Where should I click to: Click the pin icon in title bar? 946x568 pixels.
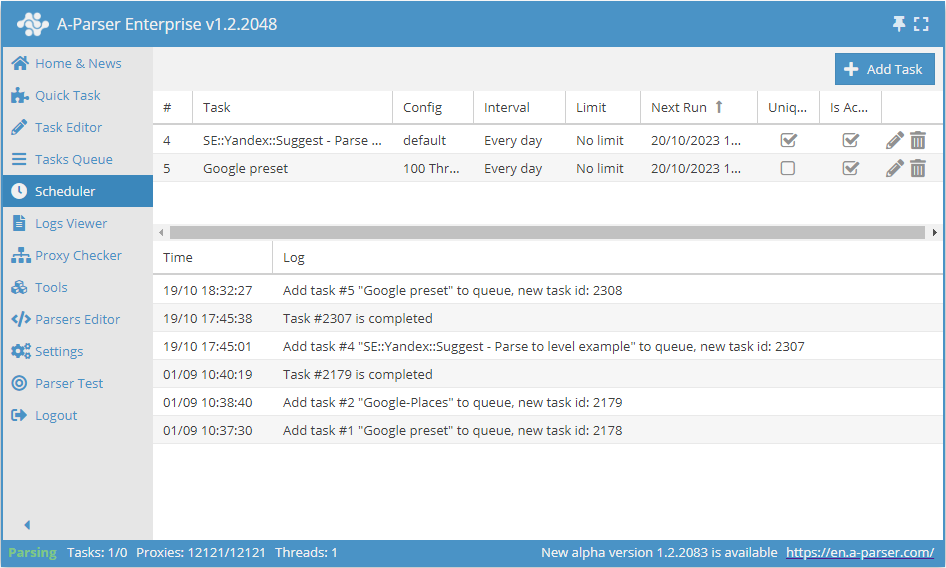(x=898, y=24)
